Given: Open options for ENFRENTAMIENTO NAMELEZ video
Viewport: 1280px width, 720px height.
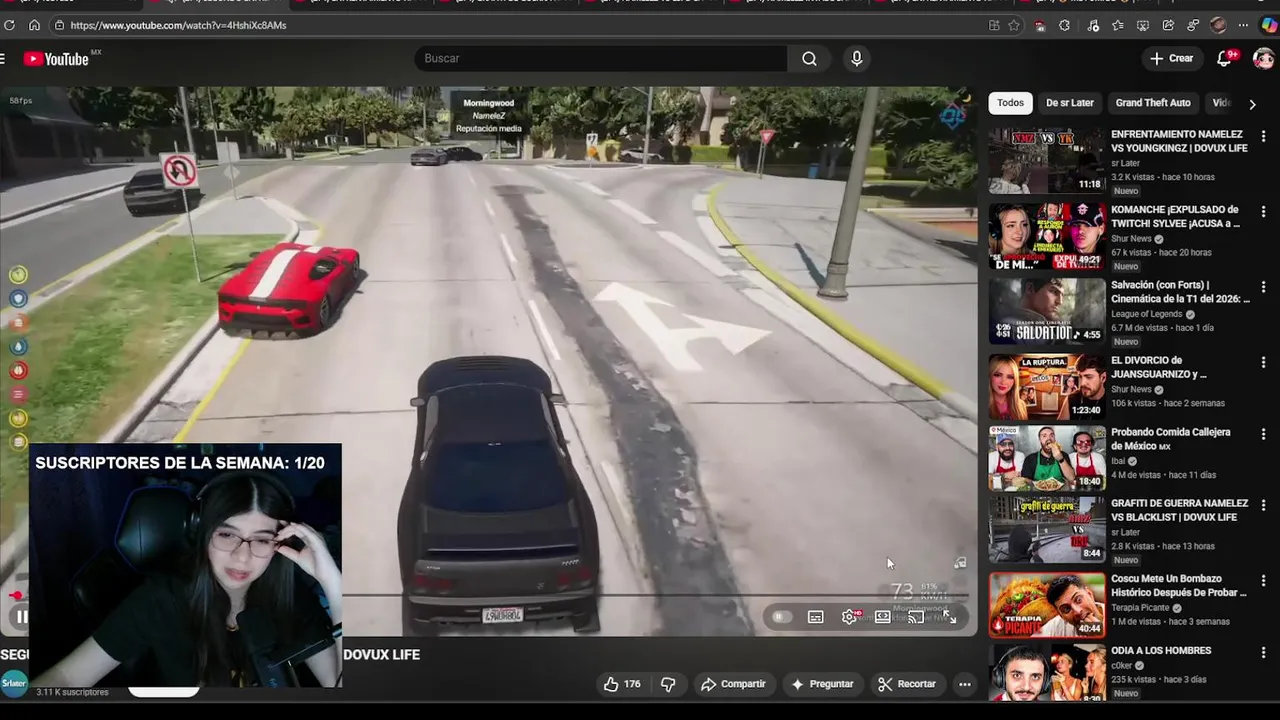Looking at the screenshot, I should point(1263,136).
